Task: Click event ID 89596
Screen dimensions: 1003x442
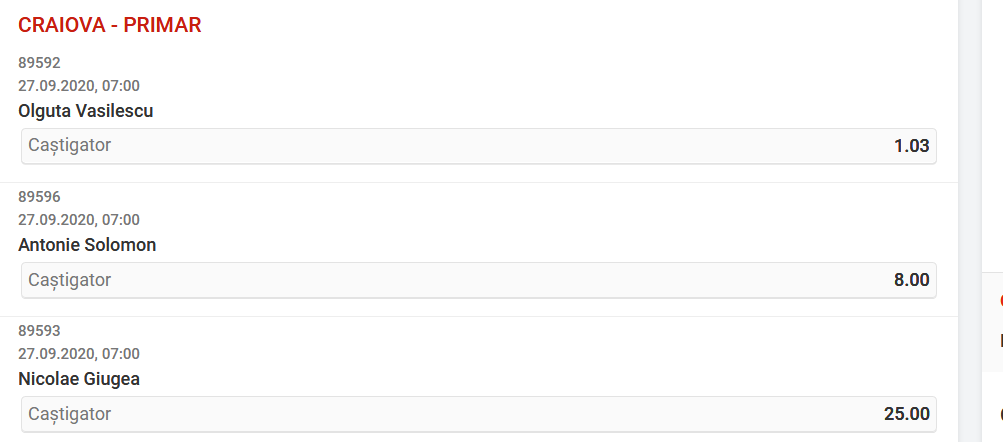Action: (x=39, y=197)
